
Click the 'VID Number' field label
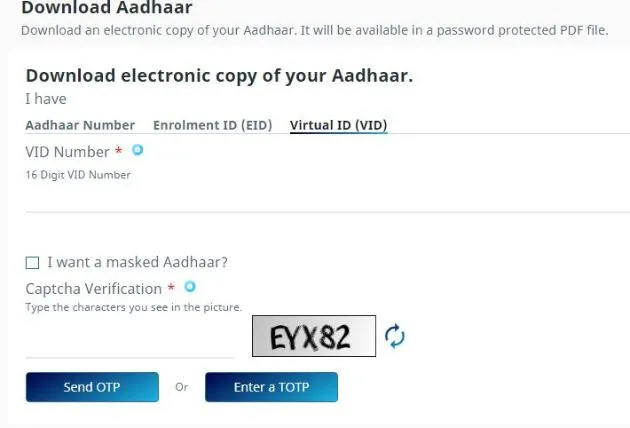(x=67, y=152)
